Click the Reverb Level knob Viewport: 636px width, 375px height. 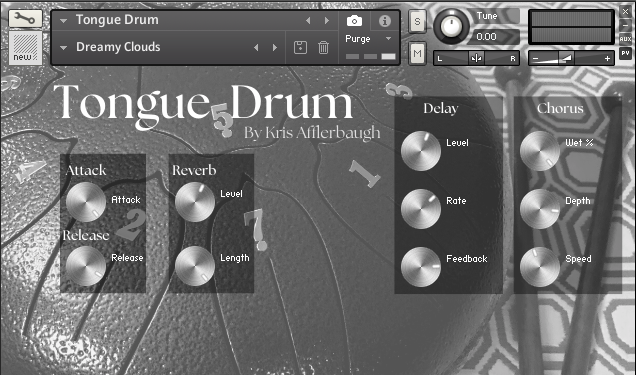coord(195,202)
